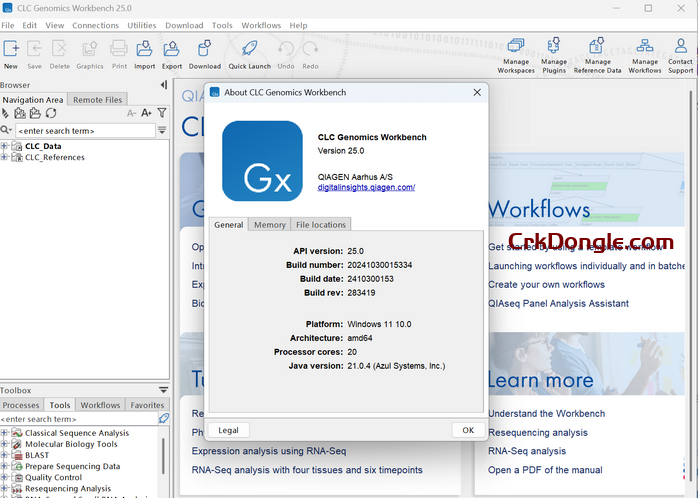Select the General tab
This screenshot has width=700, height=498.
pos(229,224)
